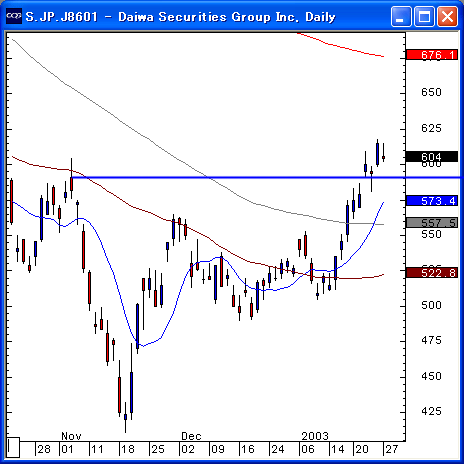Image resolution: width=464 pixels, height=464 pixels.
Task: Click the gray 557.5 moving average label
Action: pos(432,223)
